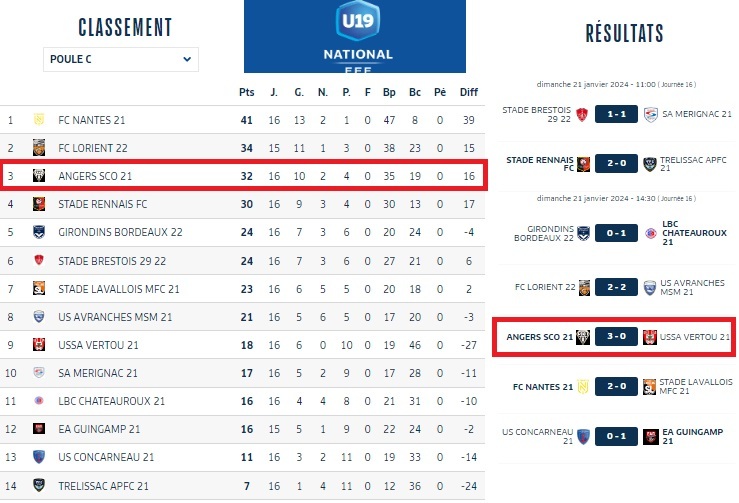
Task: Click the FC Lorient 22 crest in standings
Action: (x=39, y=148)
